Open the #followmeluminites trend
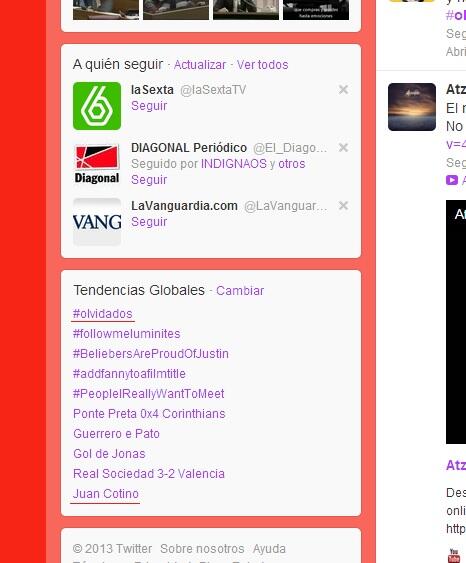This screenshot has height=563, width=466. (126, 334)
